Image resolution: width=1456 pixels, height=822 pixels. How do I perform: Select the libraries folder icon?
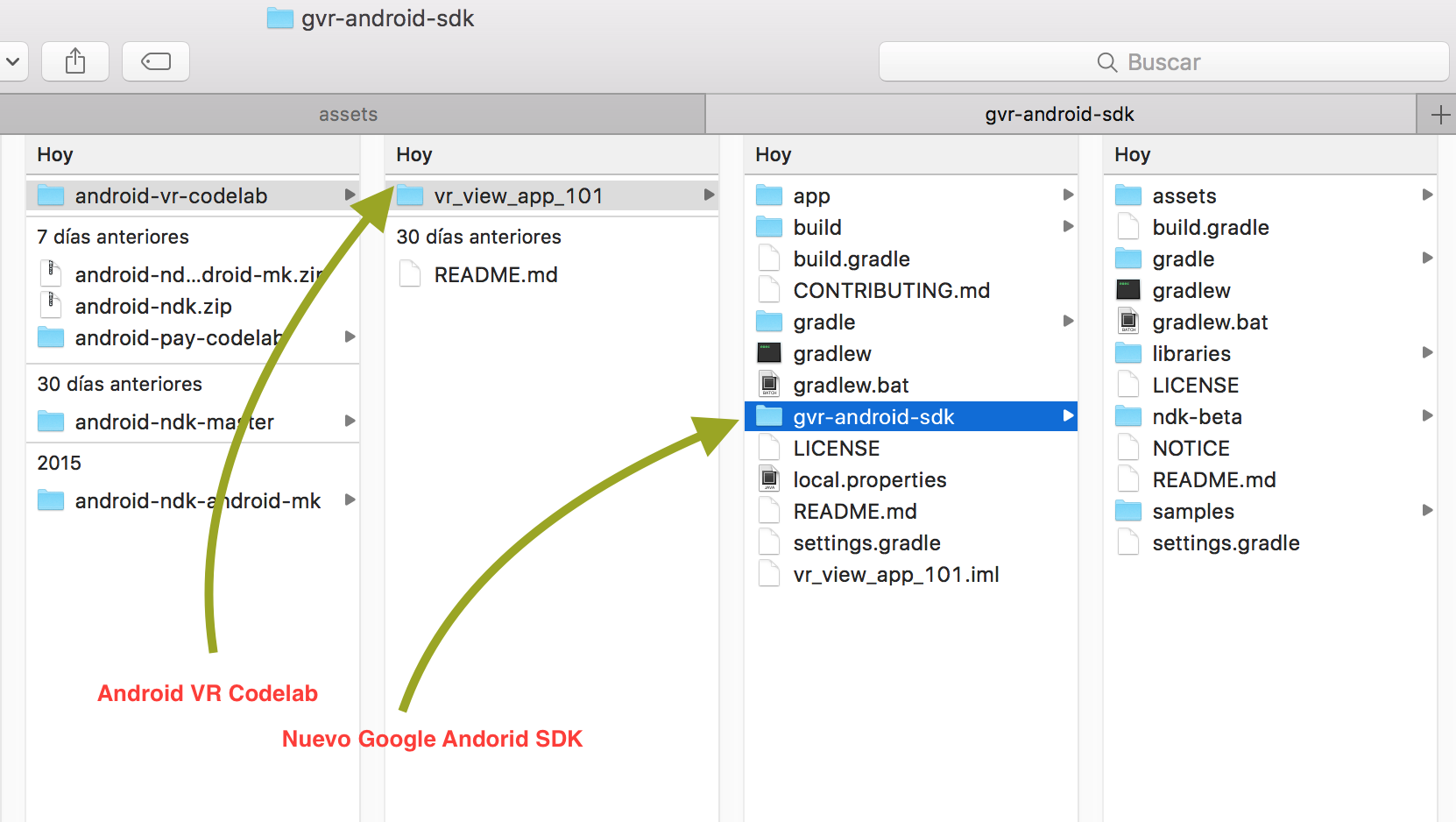pyautogui.click(x=1128, y=353)
